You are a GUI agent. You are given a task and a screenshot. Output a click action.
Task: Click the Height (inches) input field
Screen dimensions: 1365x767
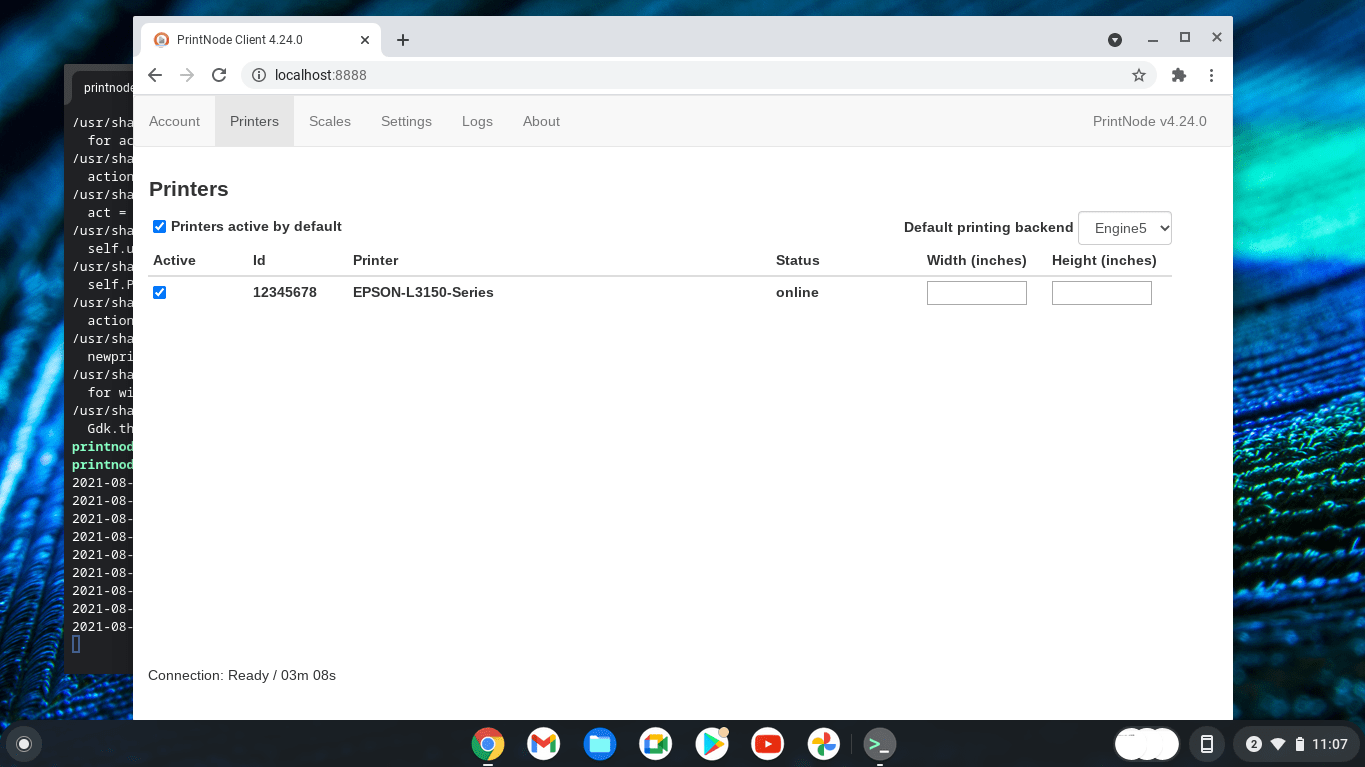tap(1102, 293)
